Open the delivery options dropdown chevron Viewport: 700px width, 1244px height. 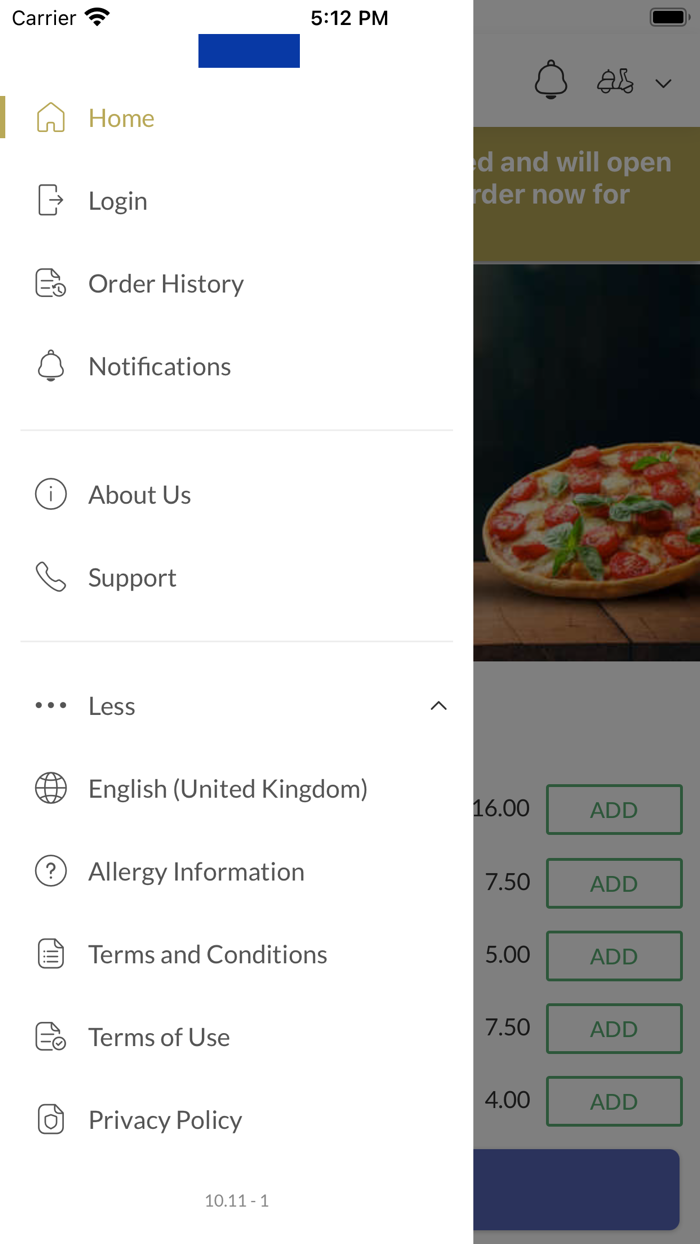[663, 84]
